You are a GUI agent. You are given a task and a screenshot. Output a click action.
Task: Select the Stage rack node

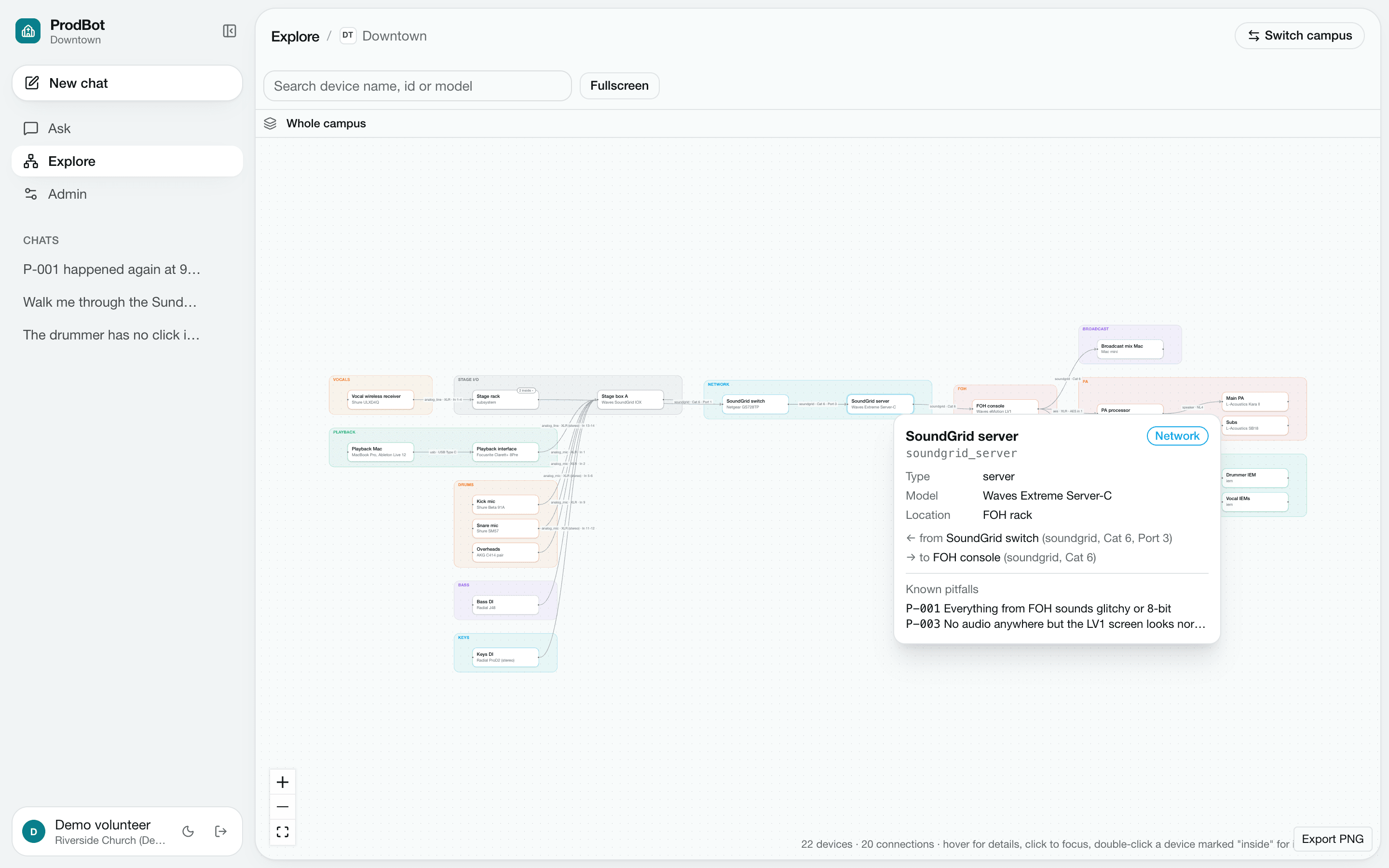pyautogui.click(x=505, y=399)
